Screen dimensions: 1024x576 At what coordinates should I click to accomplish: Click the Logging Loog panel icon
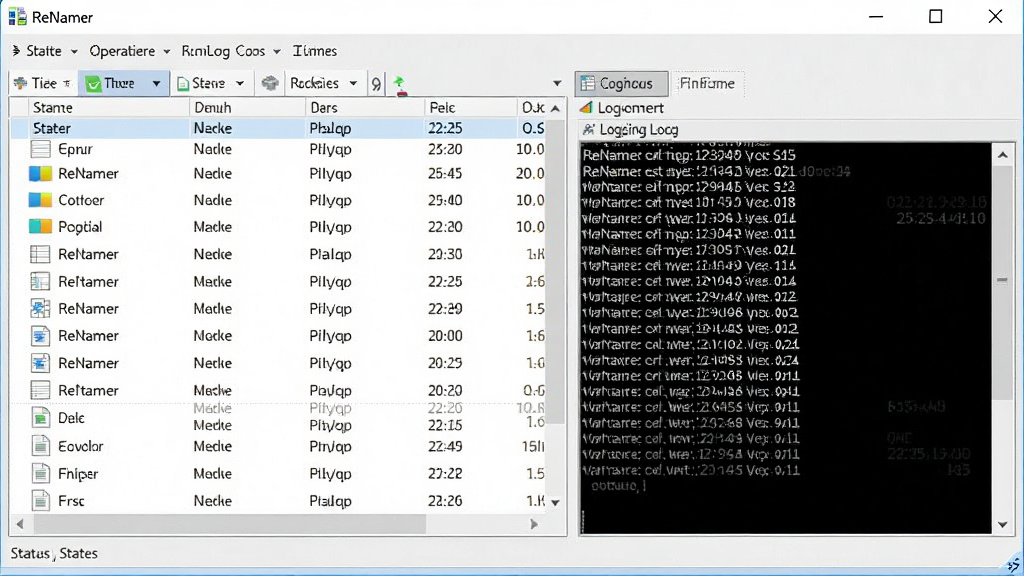[x=588, y=129]
